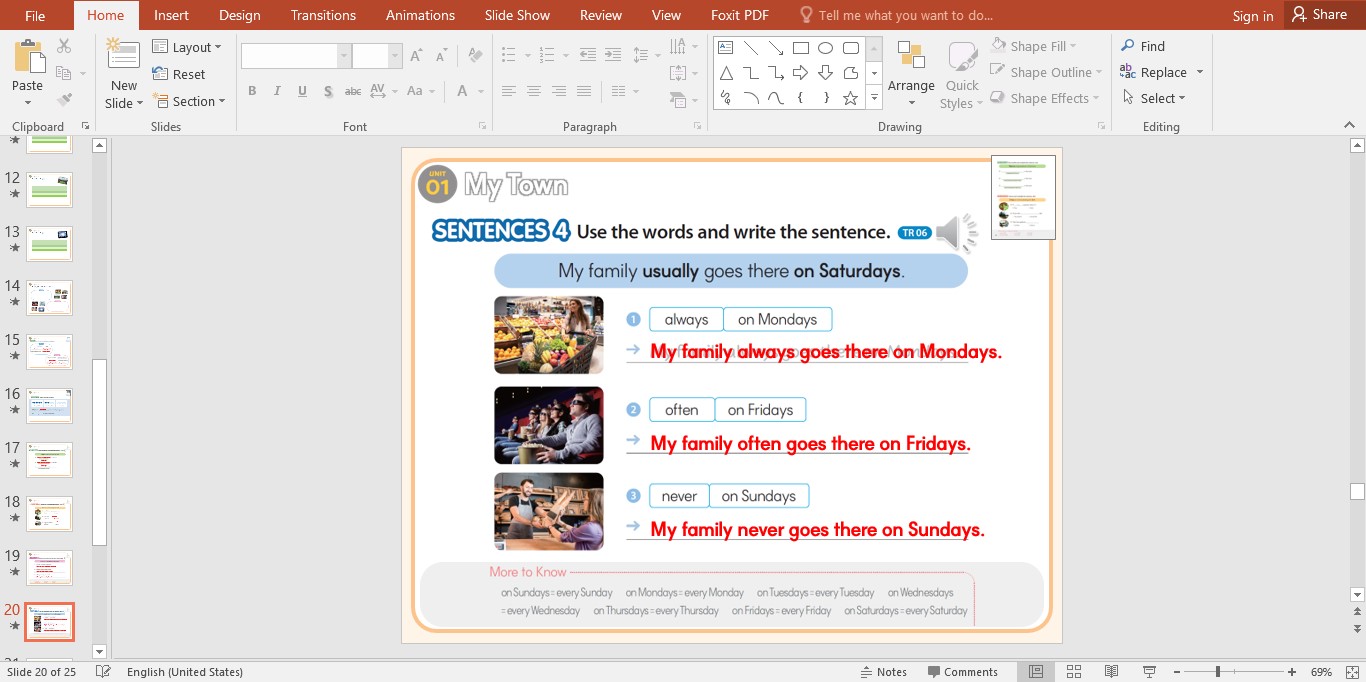The image size is (1366, 682).
Task: Select the Freeform Scribble shape
Action: [x=726, y=98]
